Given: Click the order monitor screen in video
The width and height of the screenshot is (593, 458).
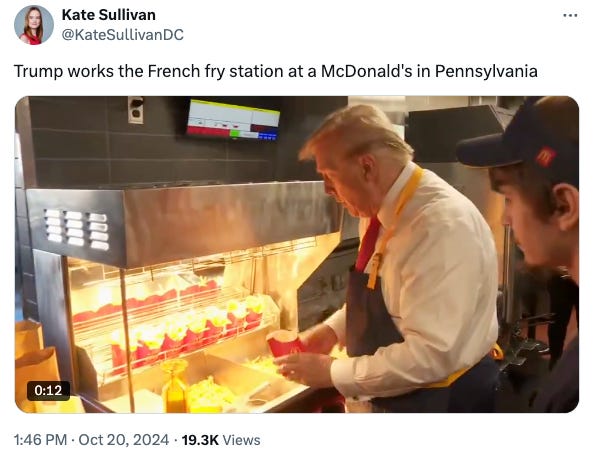Looking at the screenshot, I should (233, 120).
